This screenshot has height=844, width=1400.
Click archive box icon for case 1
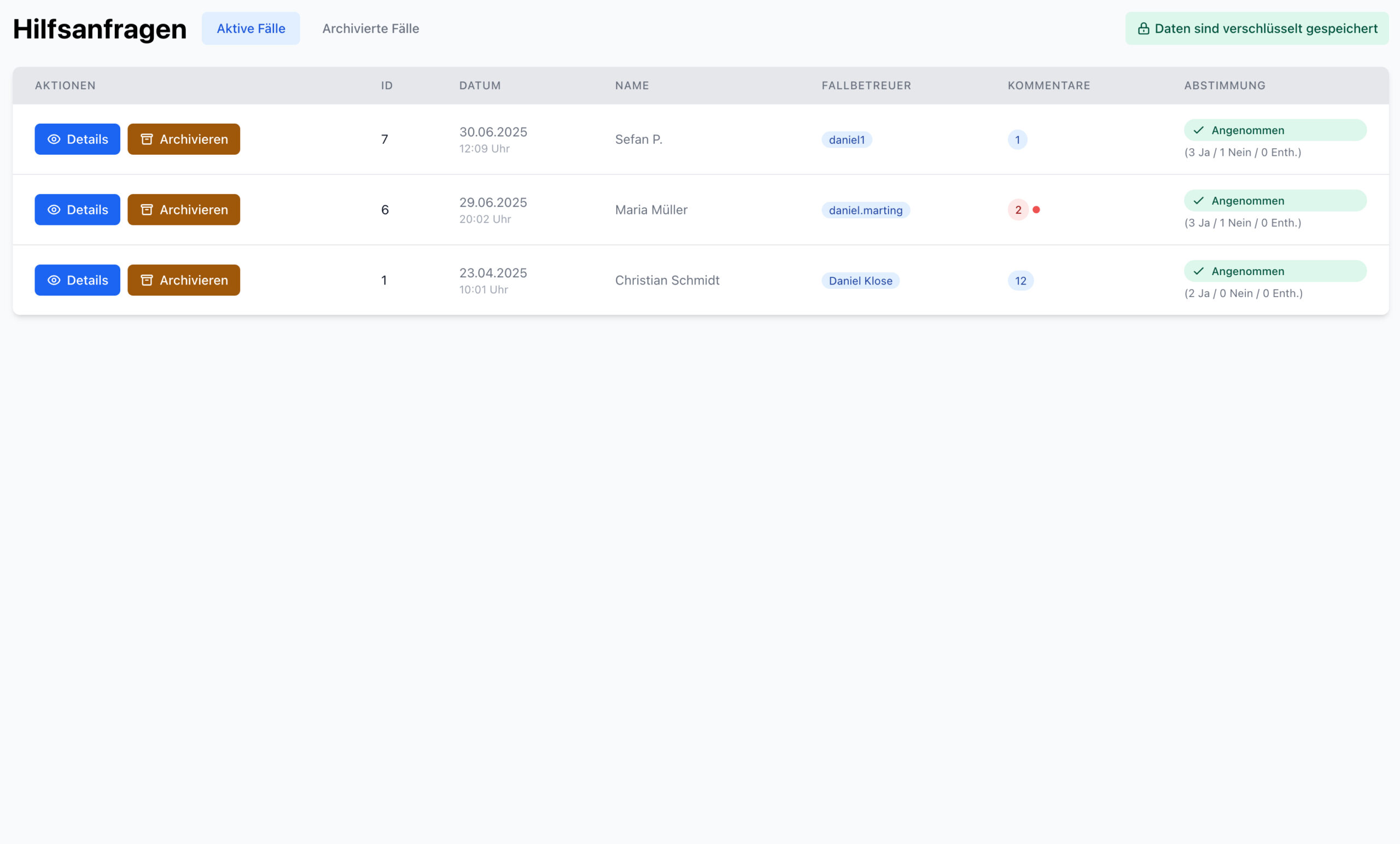(x=147, y=280)
